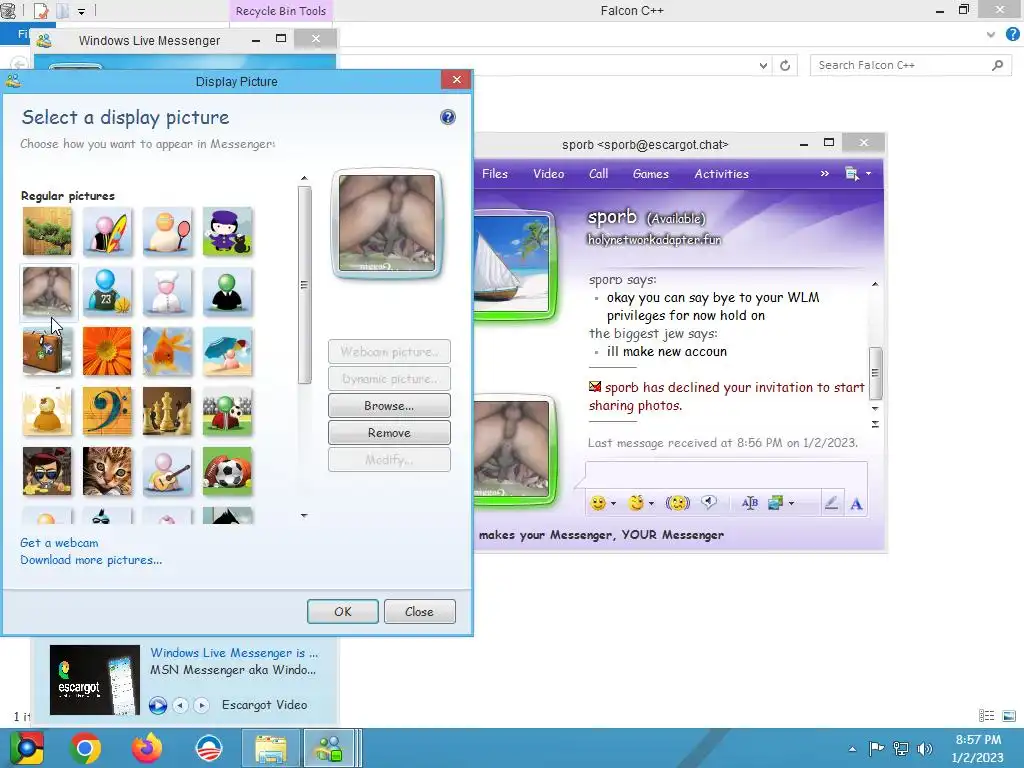Viewport: 1024px width, 768px height.
Task: Open the address bar history dropdown
Action: coord(763,65)
